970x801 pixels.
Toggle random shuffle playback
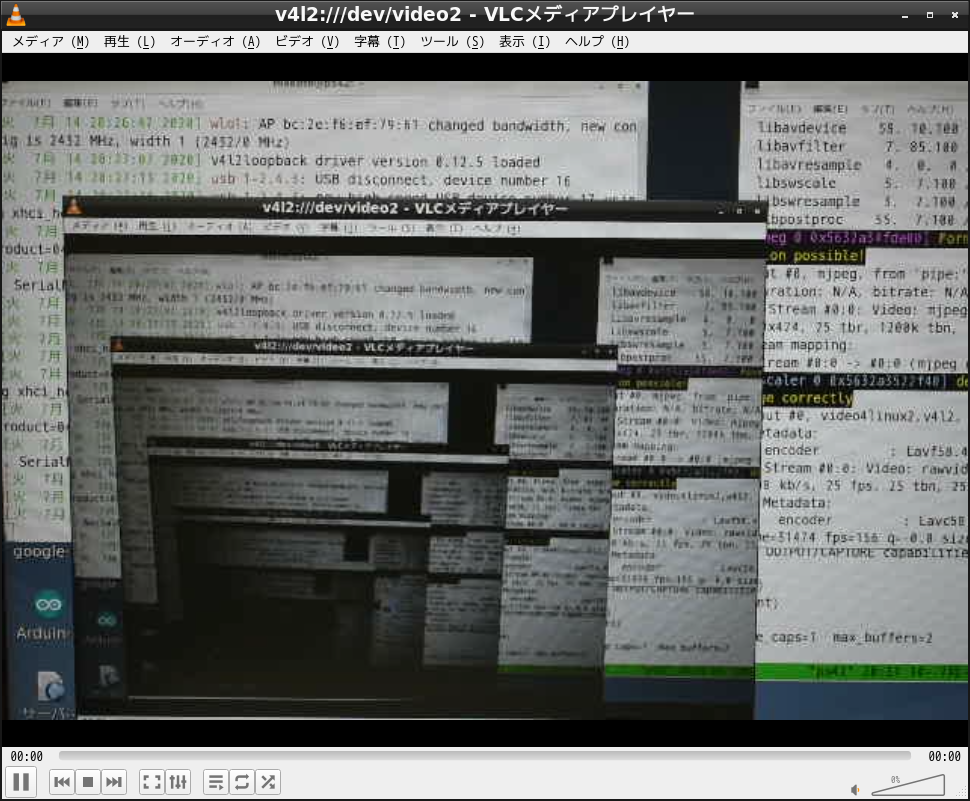268,782
